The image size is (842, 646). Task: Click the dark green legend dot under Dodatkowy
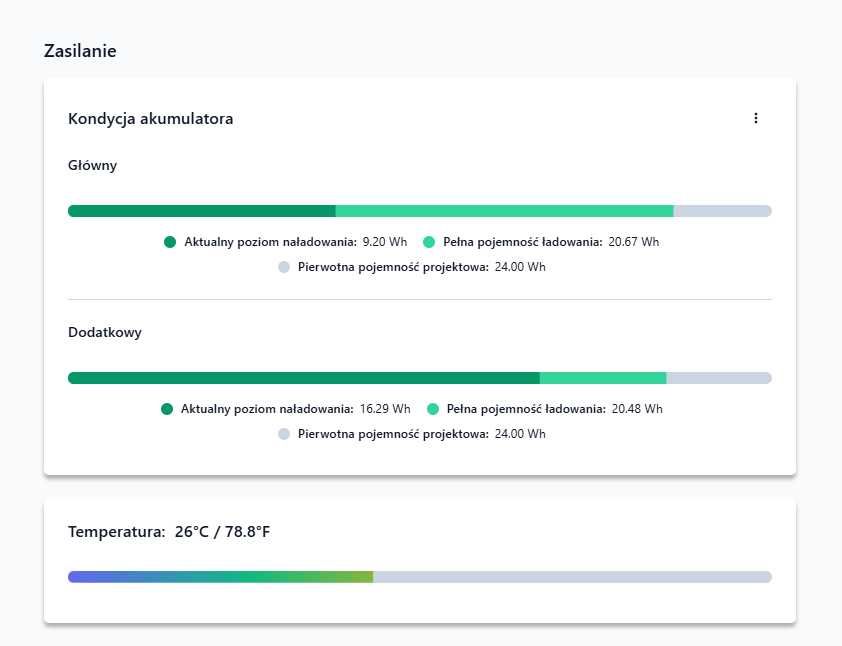[167, 409]
